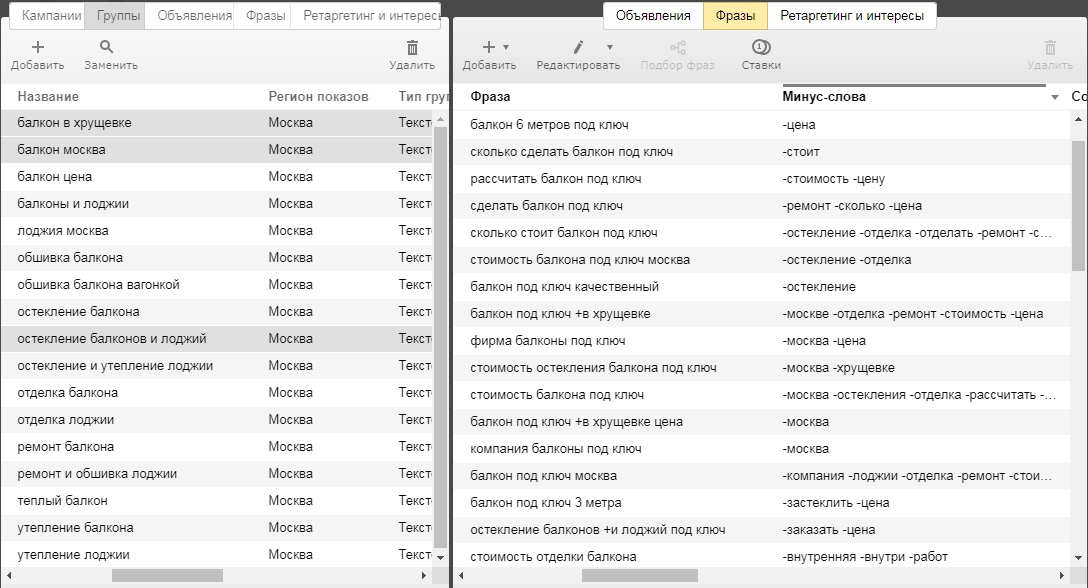This screenshot has width=1088, height=588.
Task: Select group row 'теплый балкон'
Action: point(216,501)
